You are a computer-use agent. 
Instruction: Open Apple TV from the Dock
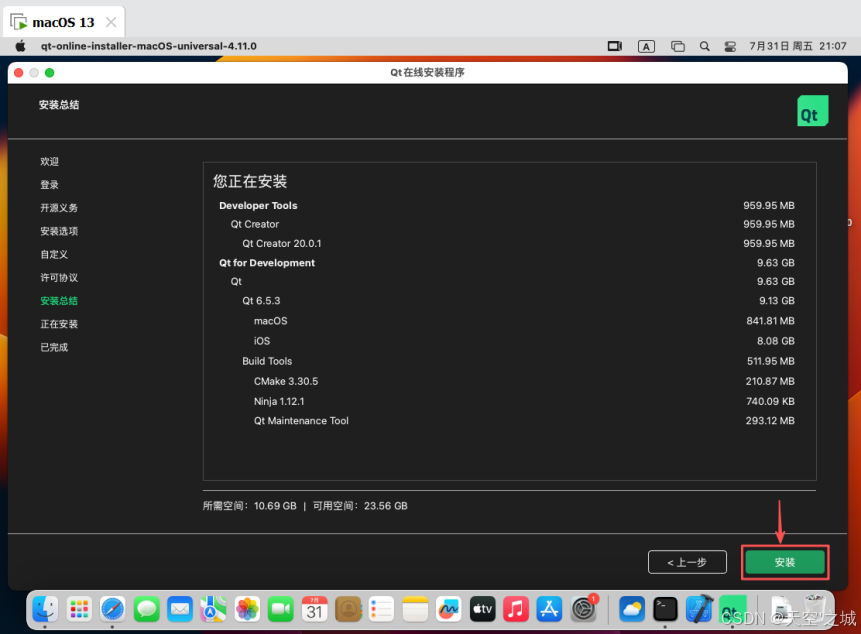[483, 609]
